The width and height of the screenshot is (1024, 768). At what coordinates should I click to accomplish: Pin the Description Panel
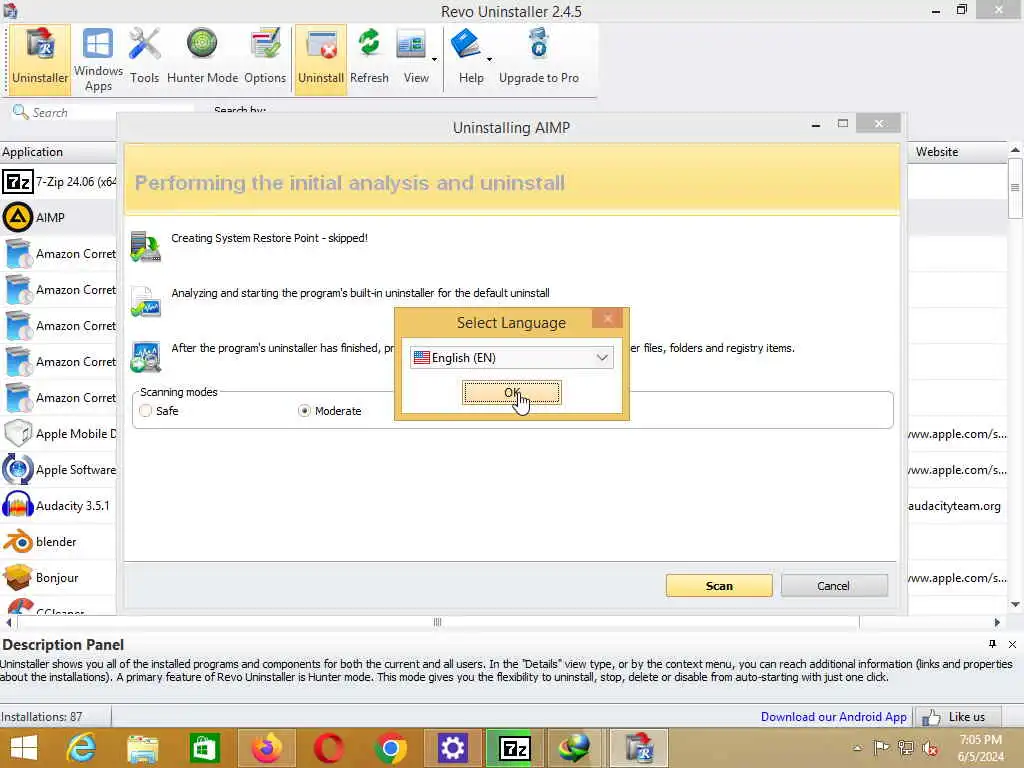(x=992, y=644)
